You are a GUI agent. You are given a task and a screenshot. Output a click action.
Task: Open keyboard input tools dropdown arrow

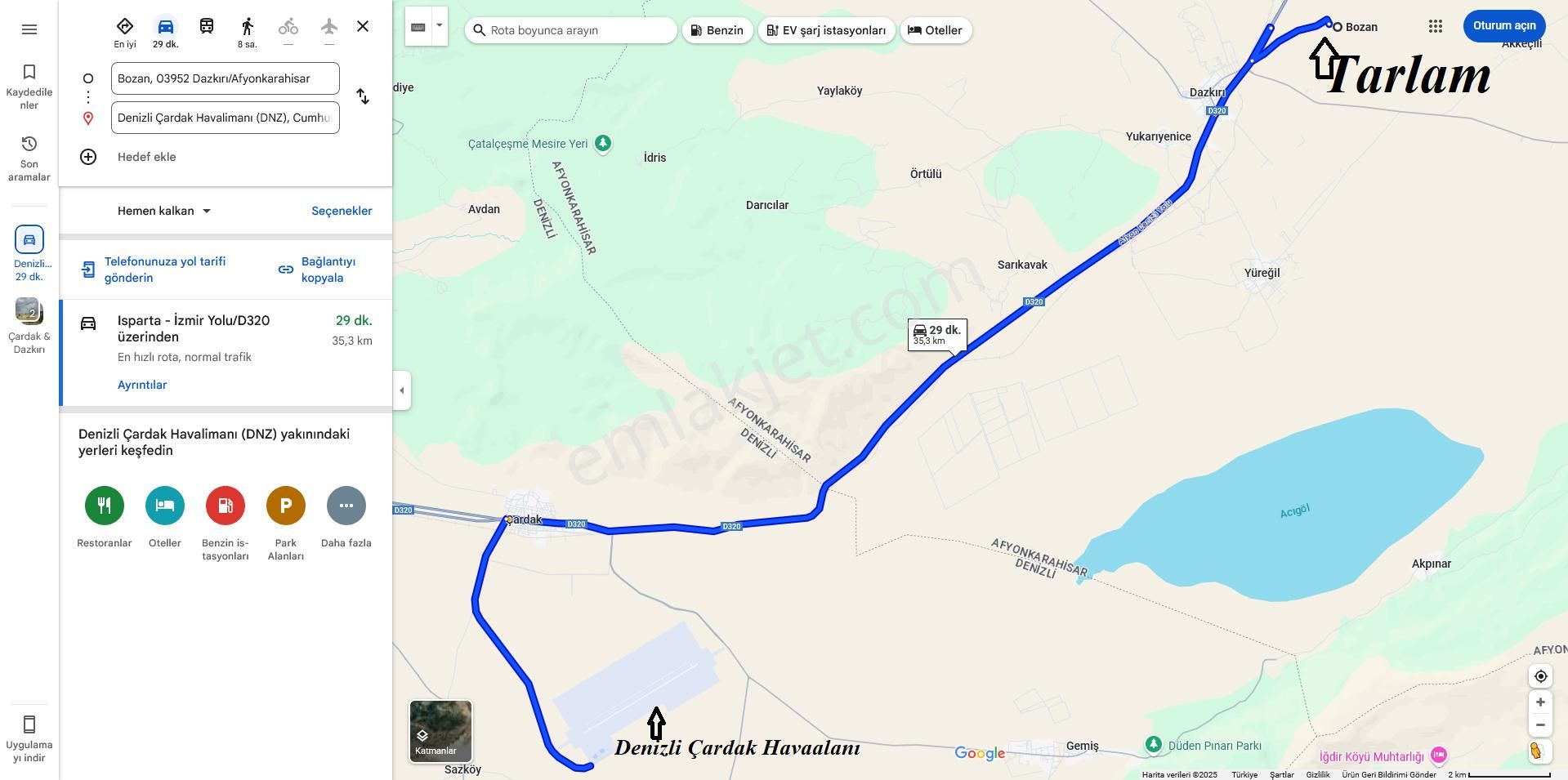(x=440, y=26)
